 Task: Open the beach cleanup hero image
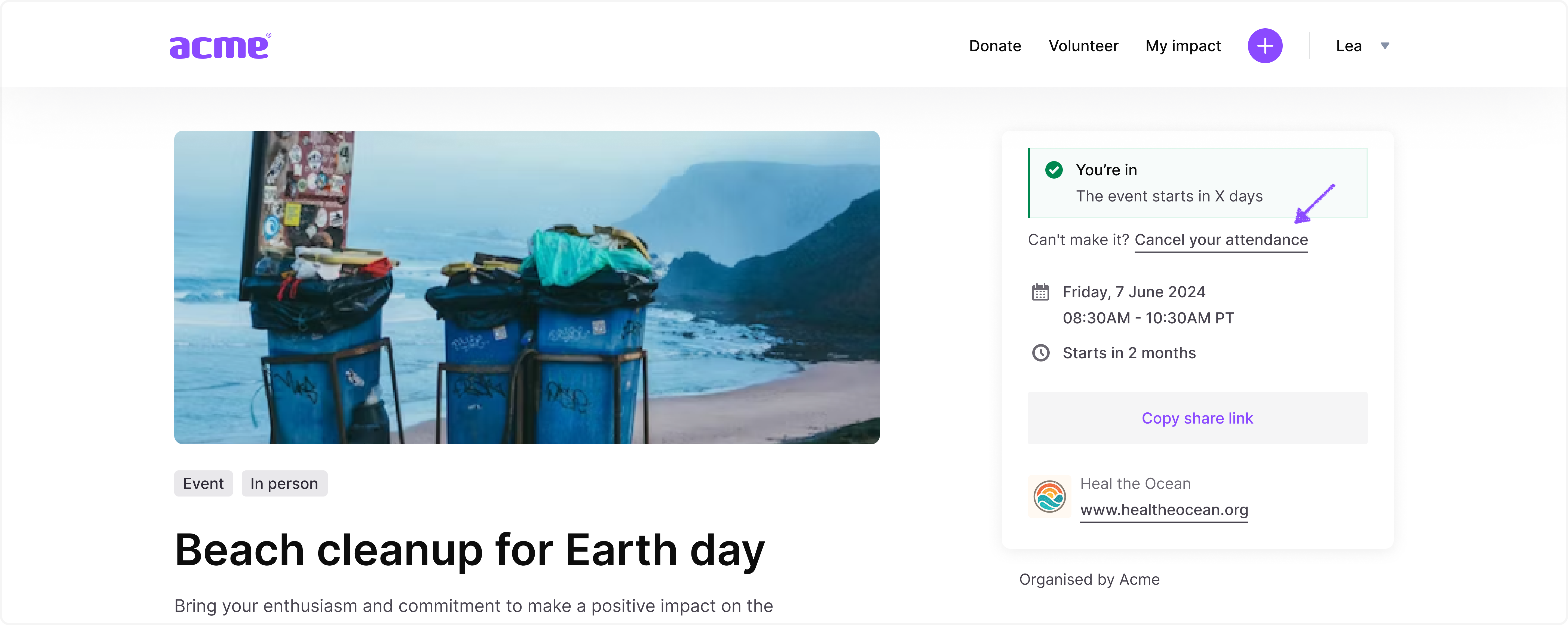526,287
